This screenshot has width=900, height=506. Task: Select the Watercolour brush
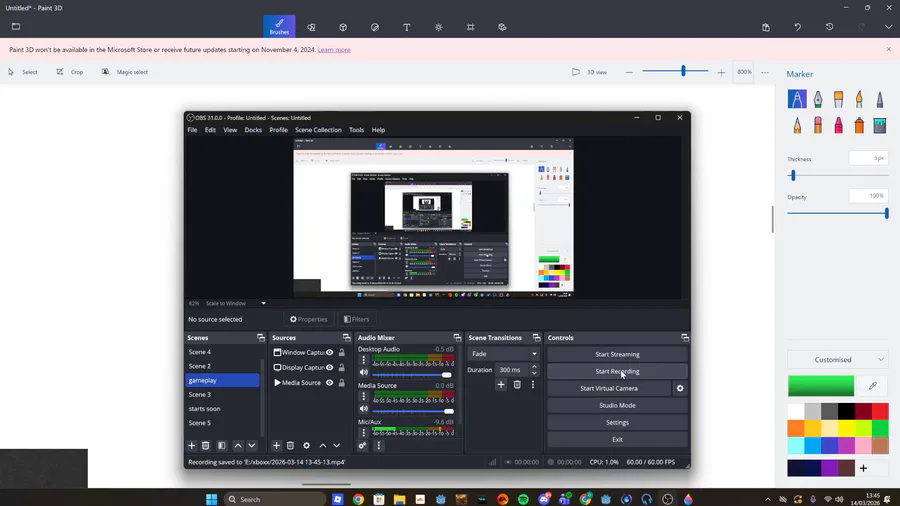tap(859, 99)
